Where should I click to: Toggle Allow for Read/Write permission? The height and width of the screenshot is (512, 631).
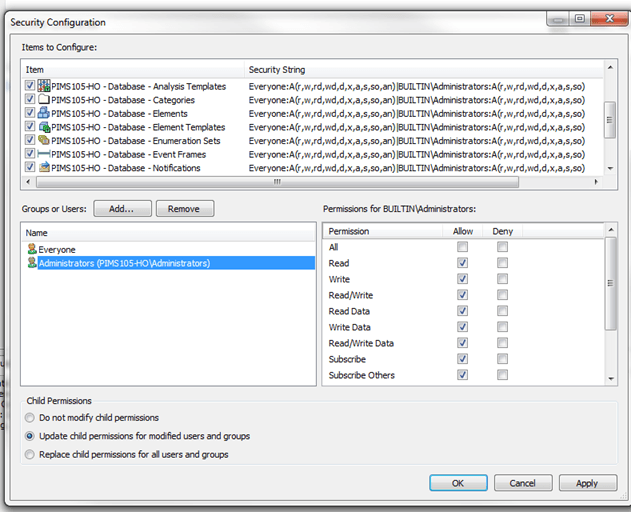coord(462,295)
